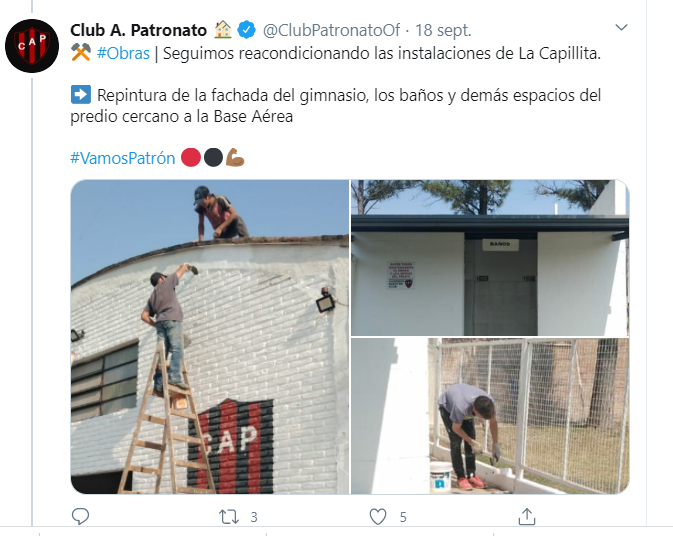Open the #Obras hashtag

(x=123, y=54)
